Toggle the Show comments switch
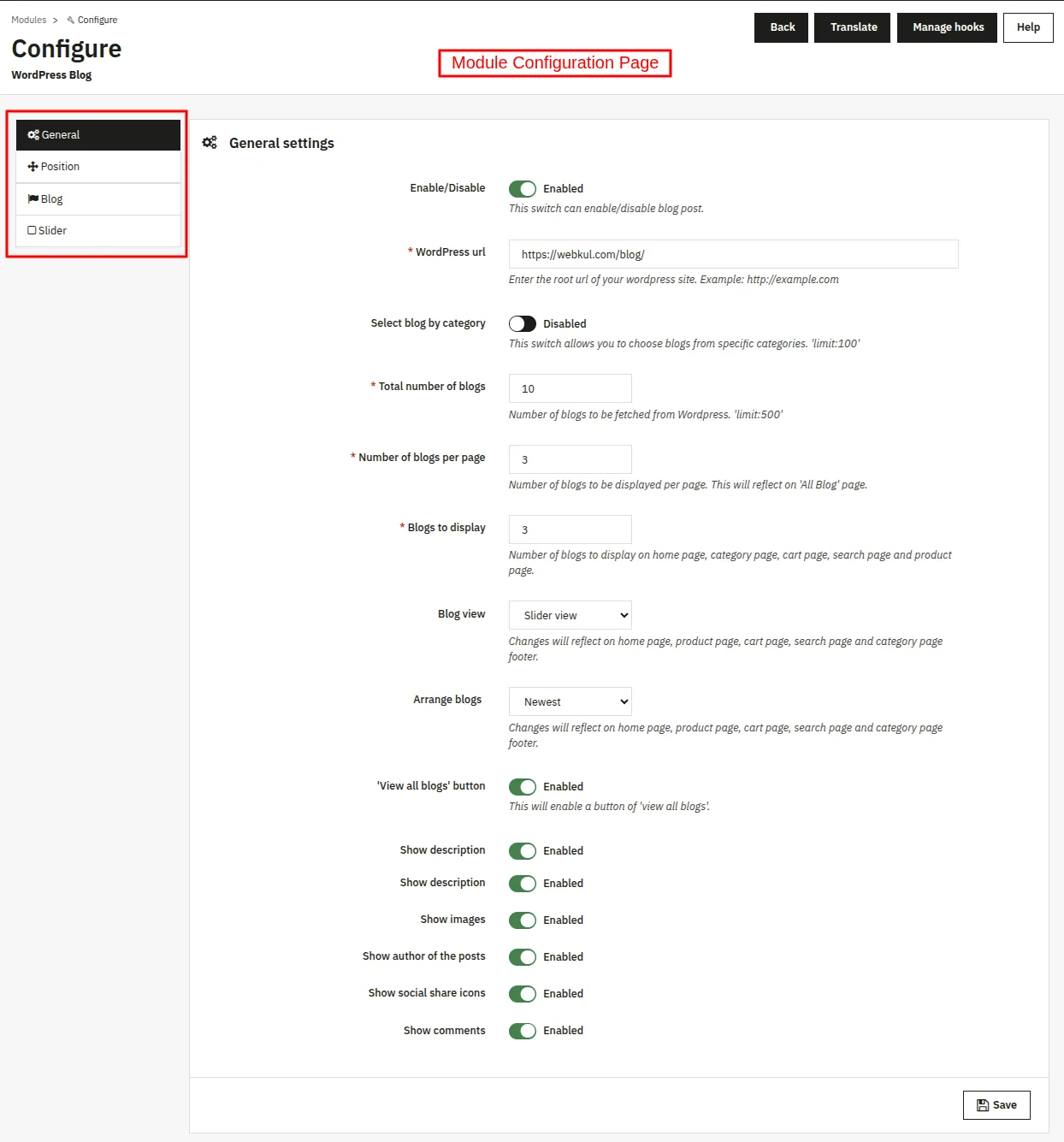This screenshot has width=1064, height=1142. coord(523,1031)
